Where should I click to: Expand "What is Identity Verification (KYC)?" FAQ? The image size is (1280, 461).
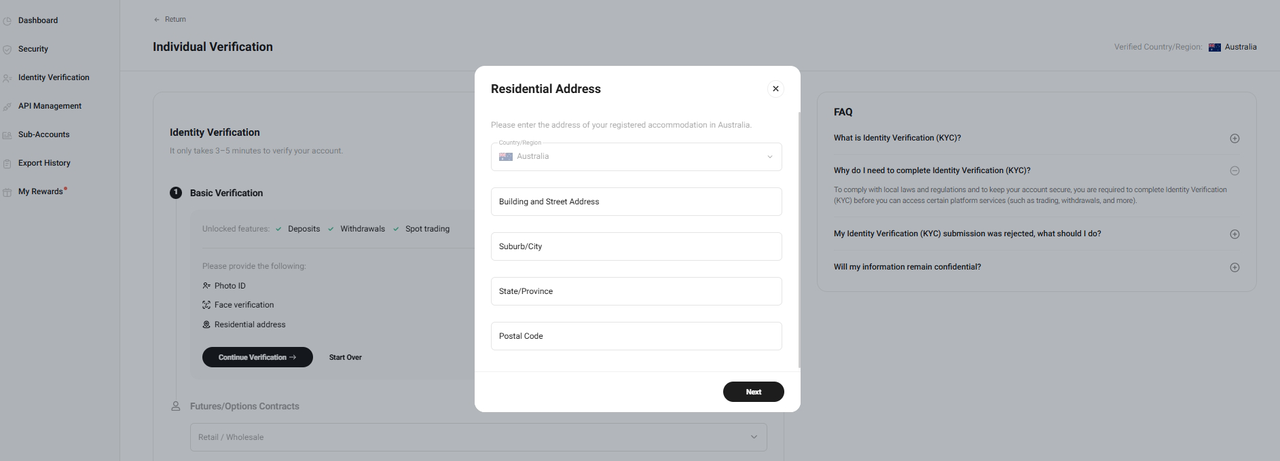coord(1234,138)
